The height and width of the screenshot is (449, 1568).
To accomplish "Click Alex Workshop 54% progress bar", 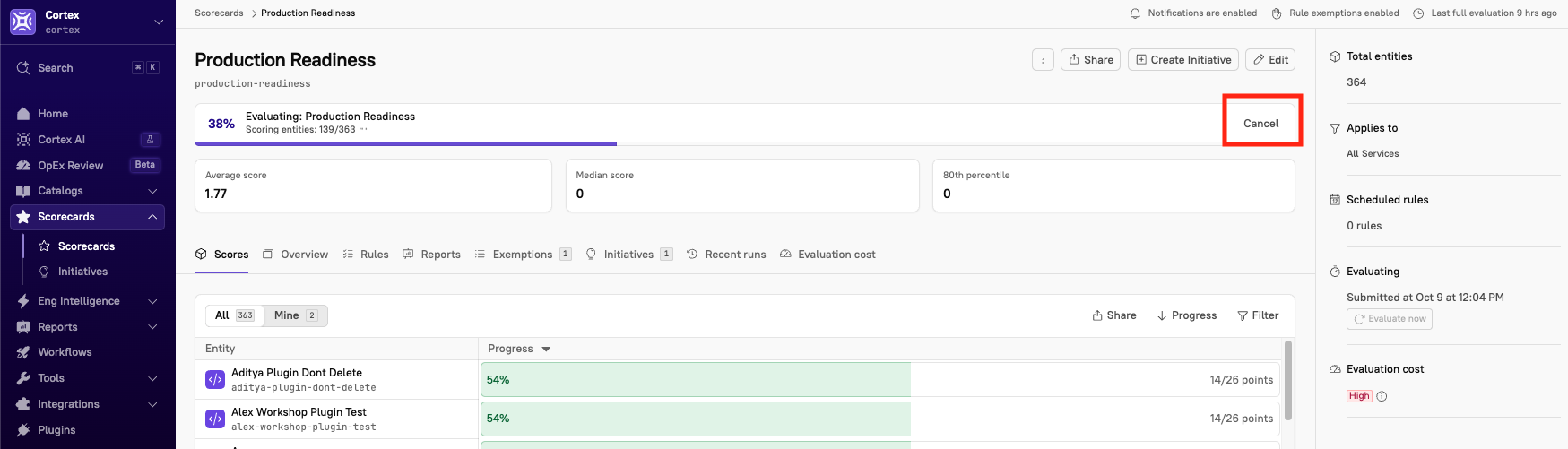I will (x=880, y=419).
